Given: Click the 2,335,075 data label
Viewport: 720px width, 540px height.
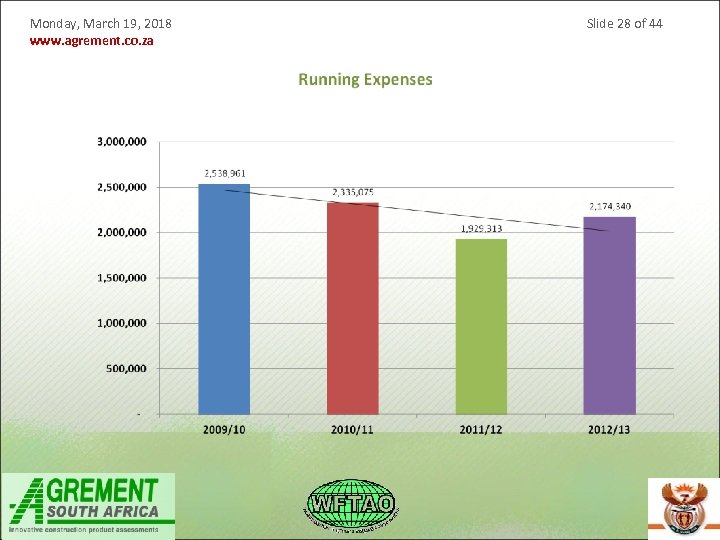Looking at the screenshot, I should [353, 192].
